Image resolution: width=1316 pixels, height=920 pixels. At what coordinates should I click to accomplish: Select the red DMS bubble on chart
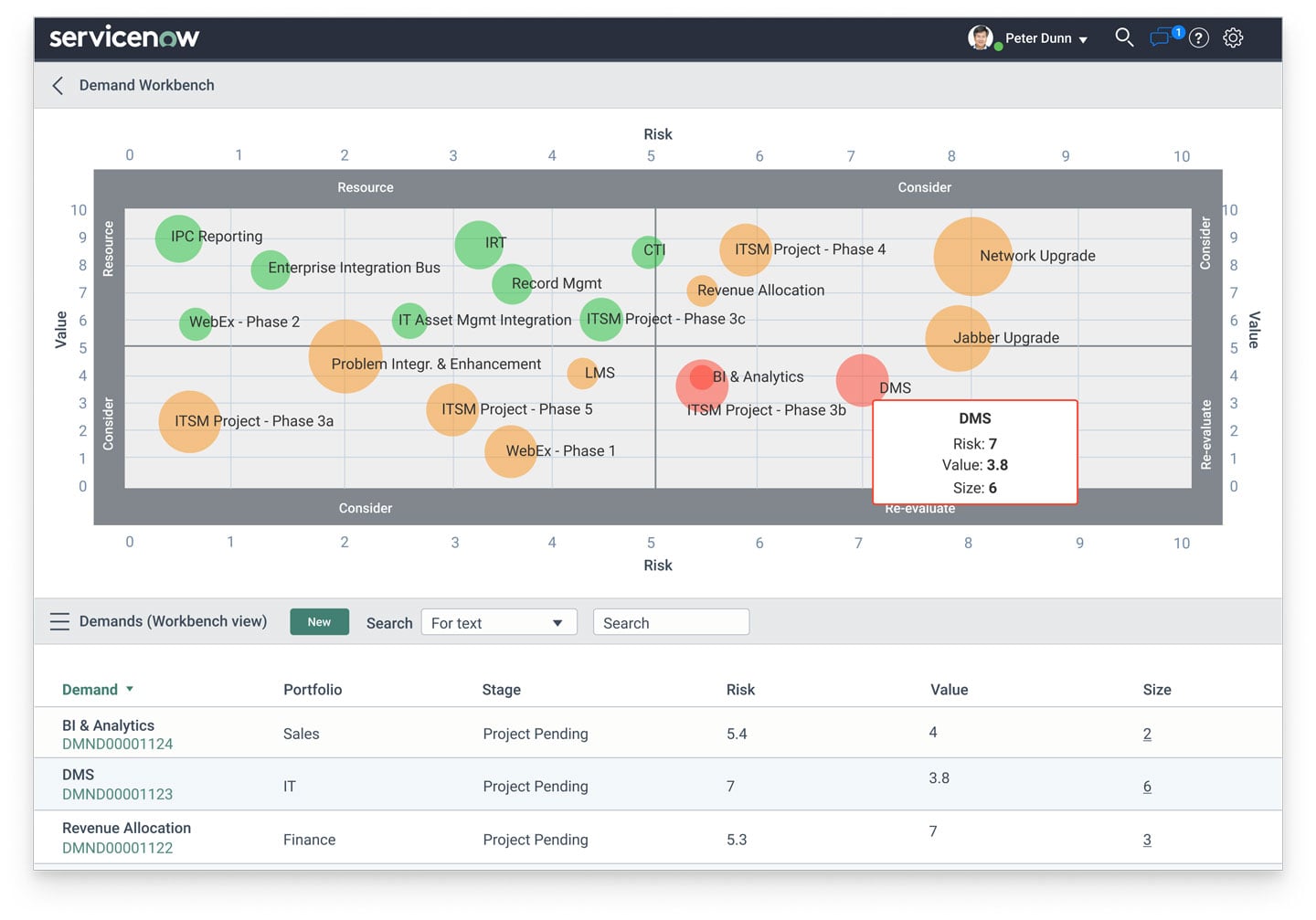pos(861,379)
